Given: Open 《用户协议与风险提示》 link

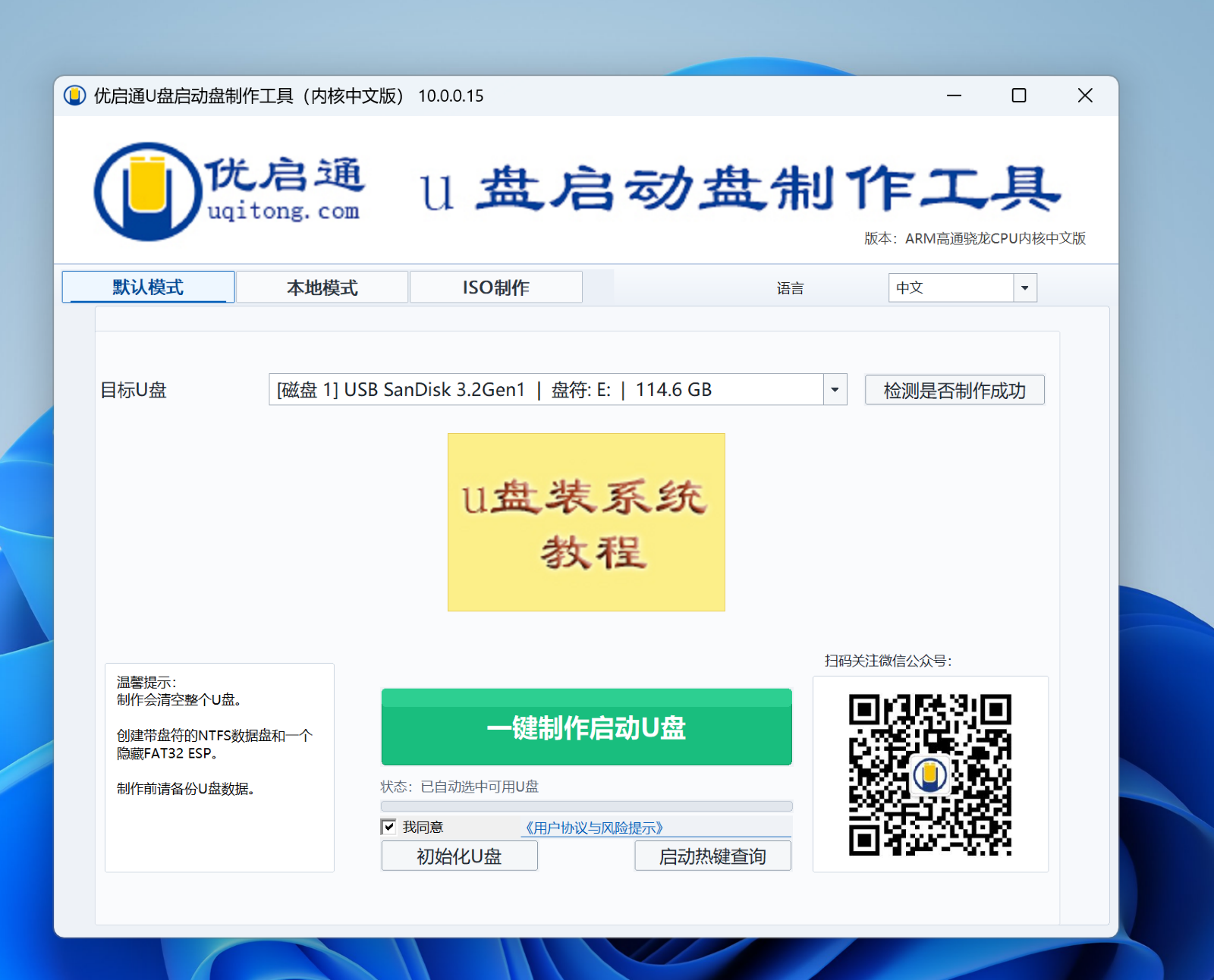Looking at the screenshot, I should [x=594, y=828].
